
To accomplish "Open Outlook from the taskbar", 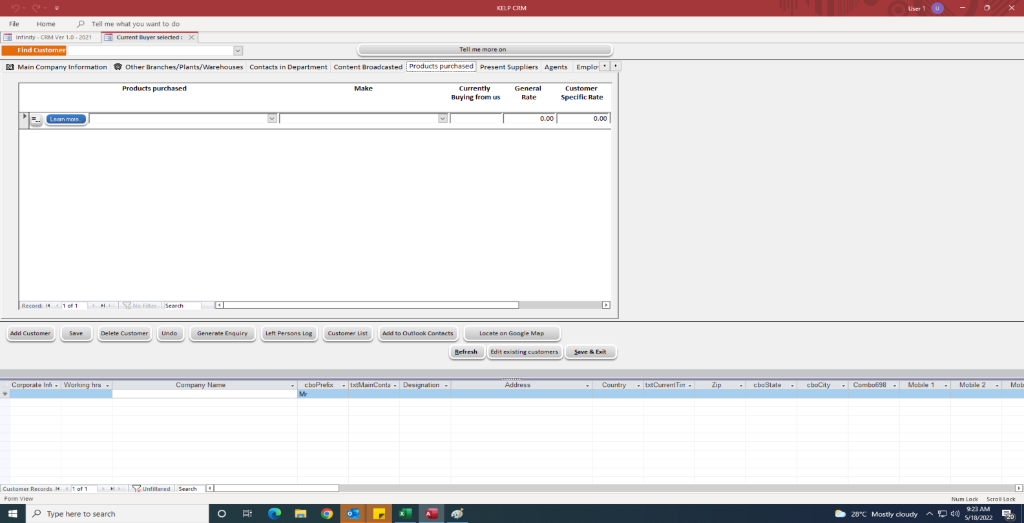I will (353, 513).
